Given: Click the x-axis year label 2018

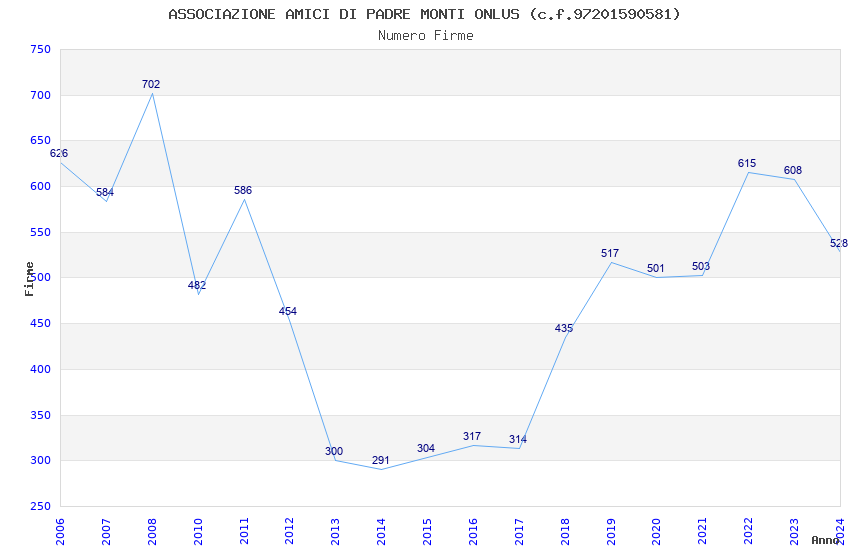Looking at the screenshot, I should click(x=565, y=531).
